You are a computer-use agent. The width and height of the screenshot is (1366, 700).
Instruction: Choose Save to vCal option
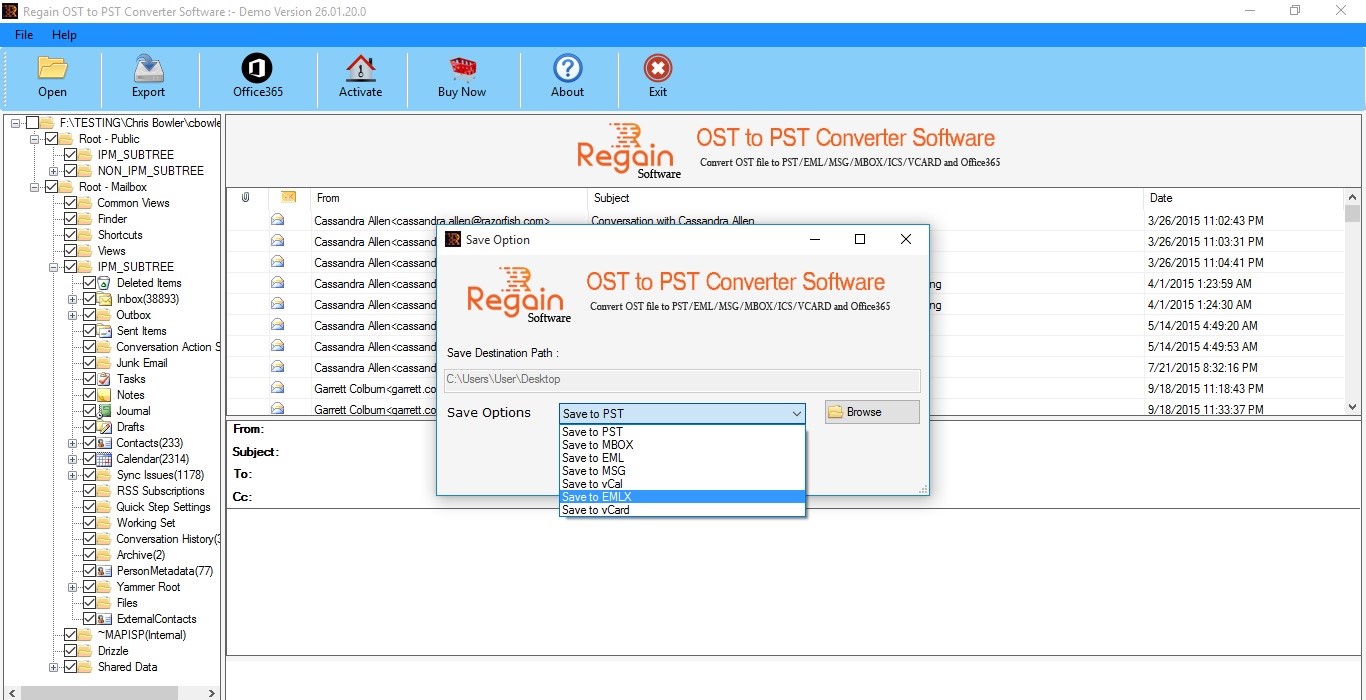(682, 484)
